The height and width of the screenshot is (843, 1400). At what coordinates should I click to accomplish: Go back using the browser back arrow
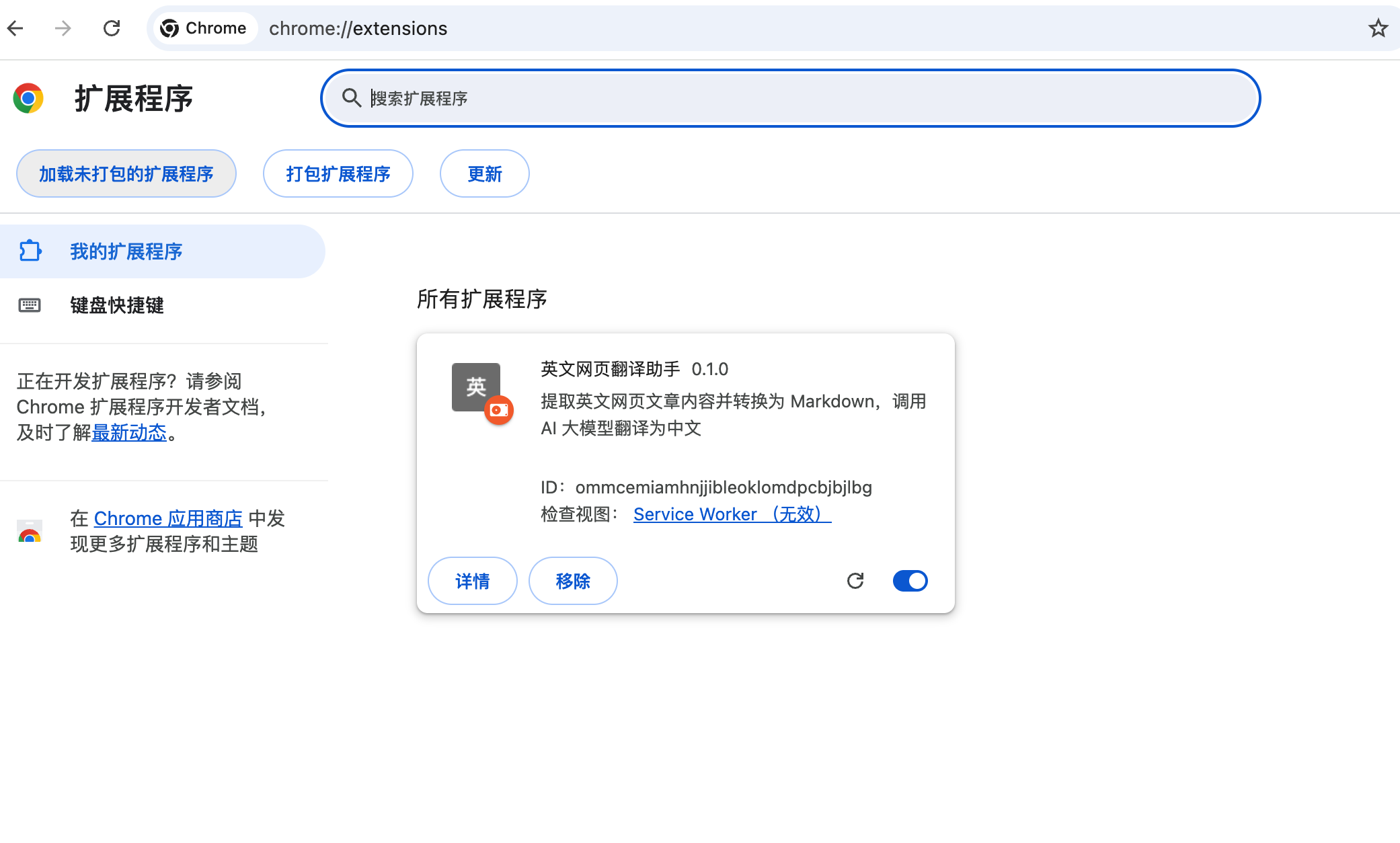click(x=15, y=28)
